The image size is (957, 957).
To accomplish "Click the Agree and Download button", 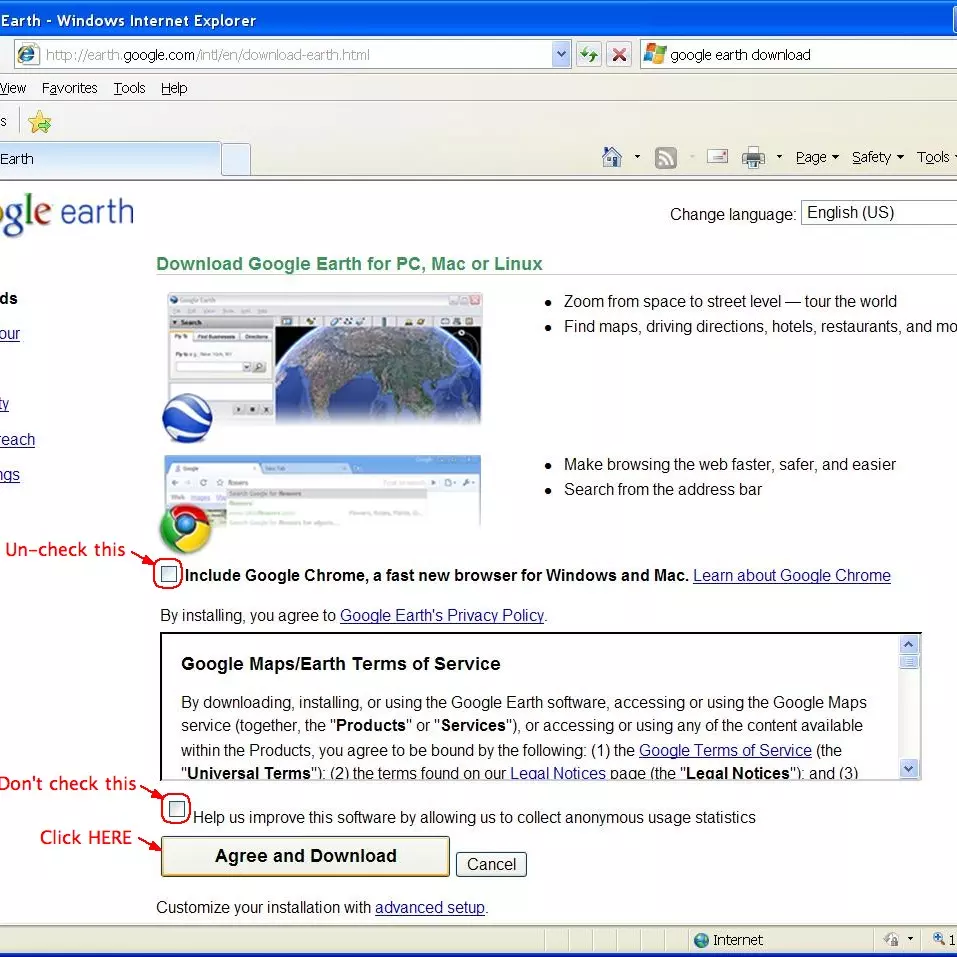I will click(305, 856).
